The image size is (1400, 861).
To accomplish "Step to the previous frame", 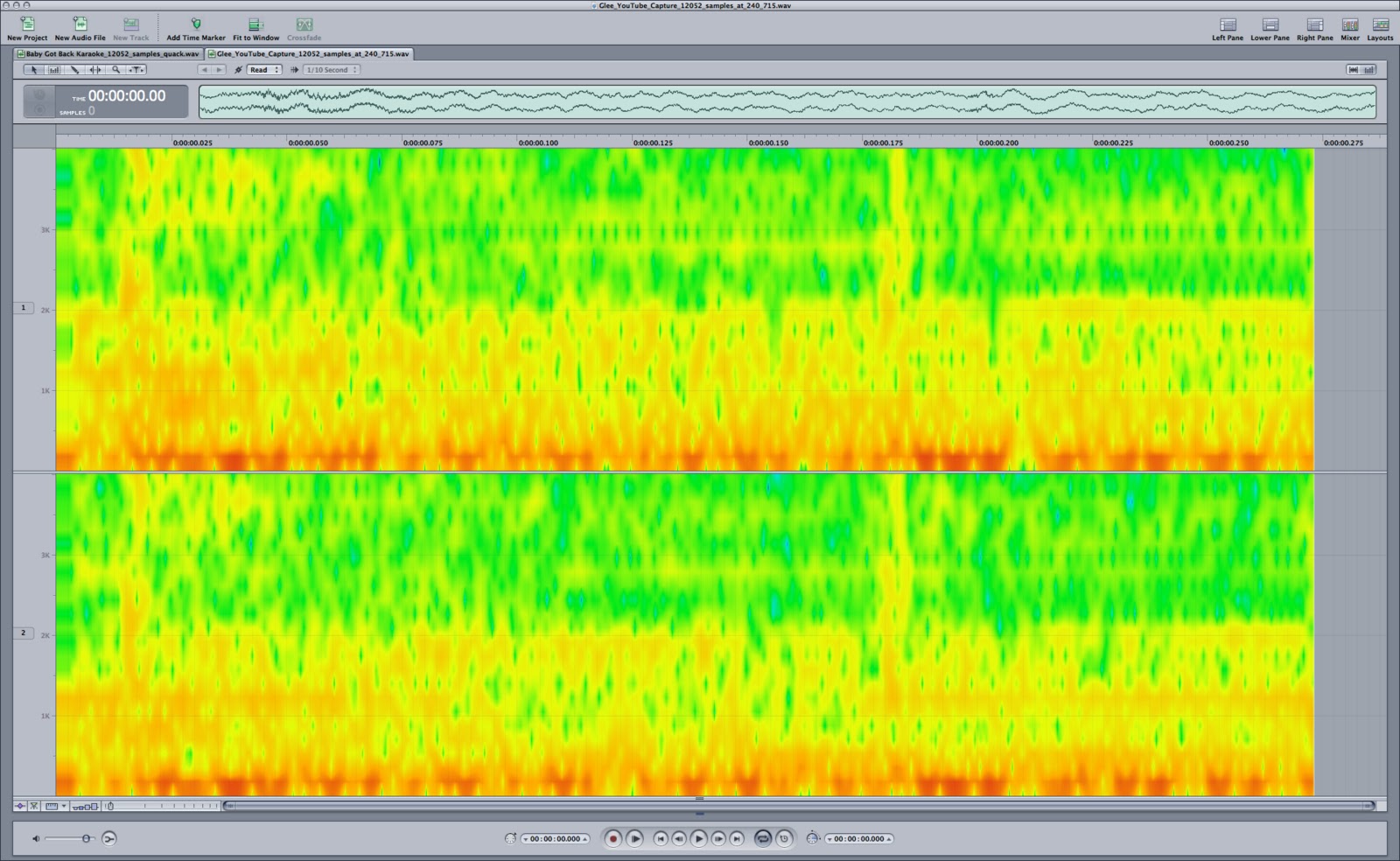I will (679, 838).
